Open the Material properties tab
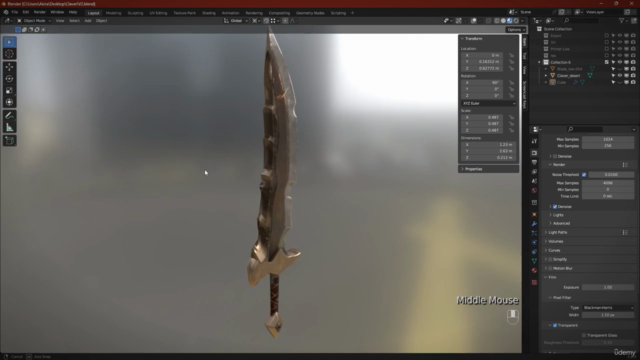The height and width of the screenshot is (360, 640). click(x=534, y=270)
